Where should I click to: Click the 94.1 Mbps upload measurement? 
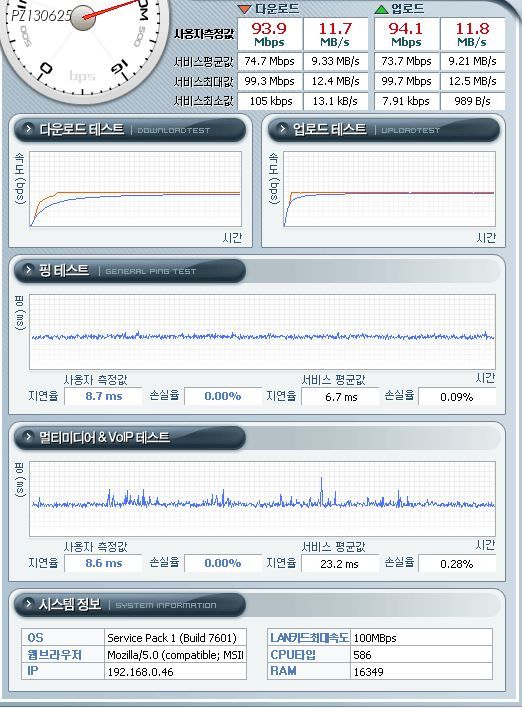point(406,34)
